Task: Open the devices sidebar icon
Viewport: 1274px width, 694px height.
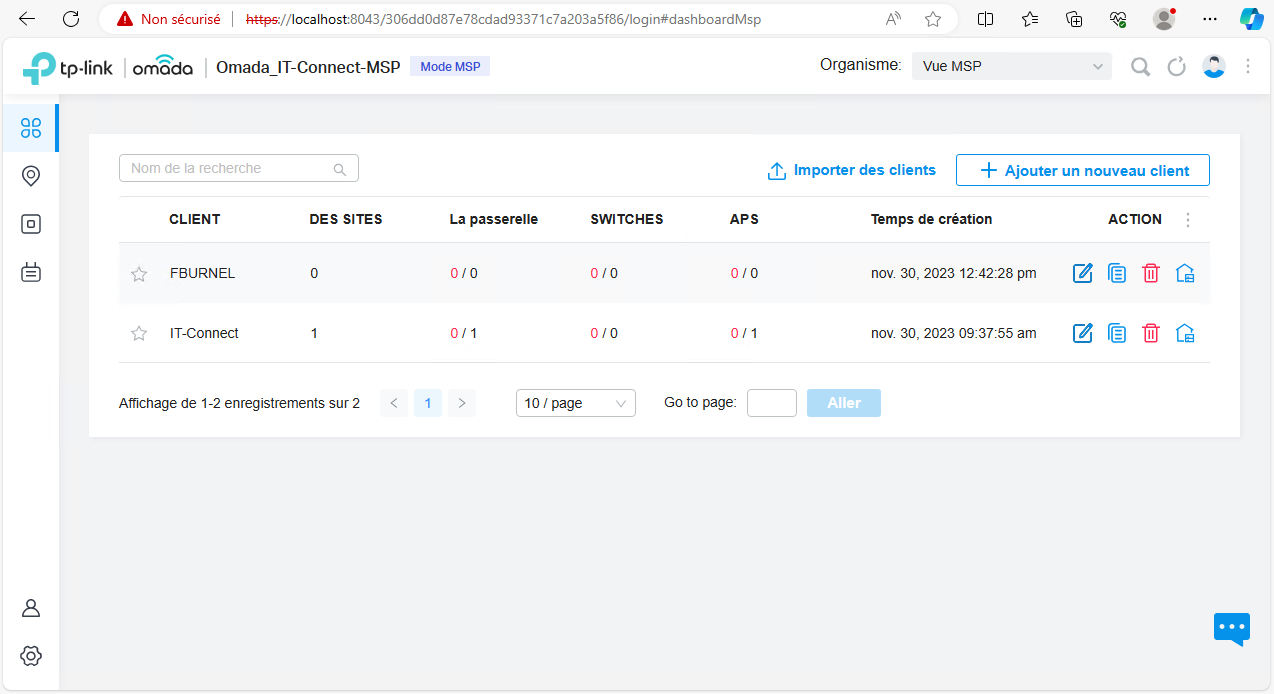Action: coord(31,224)
